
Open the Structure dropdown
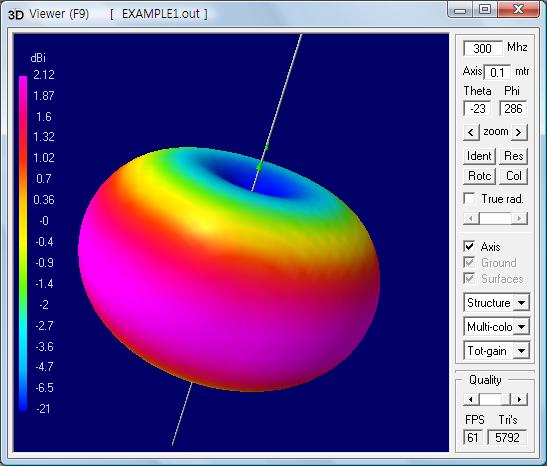tap(522, 303)
